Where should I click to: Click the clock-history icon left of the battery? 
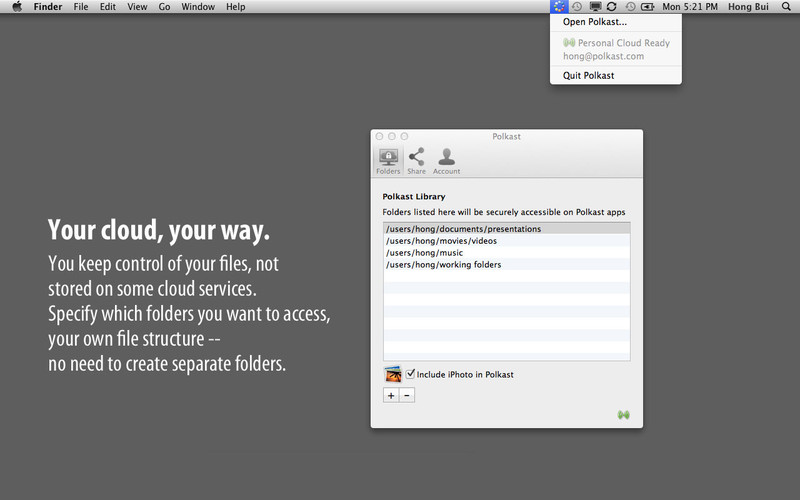point(631,7)
